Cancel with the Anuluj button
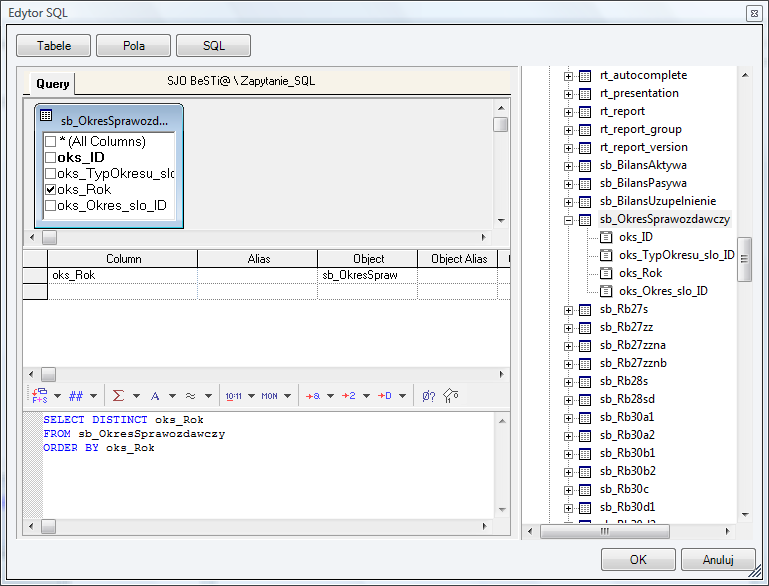769x586 pixels. [718, 560]
